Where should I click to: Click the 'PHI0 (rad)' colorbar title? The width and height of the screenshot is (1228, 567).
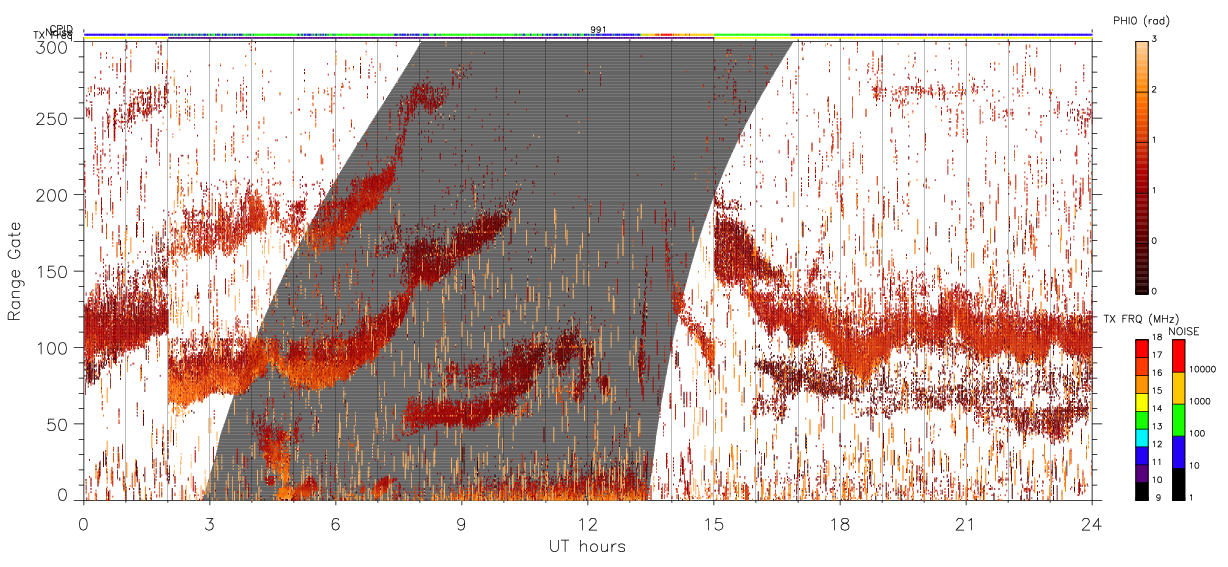1141,20
